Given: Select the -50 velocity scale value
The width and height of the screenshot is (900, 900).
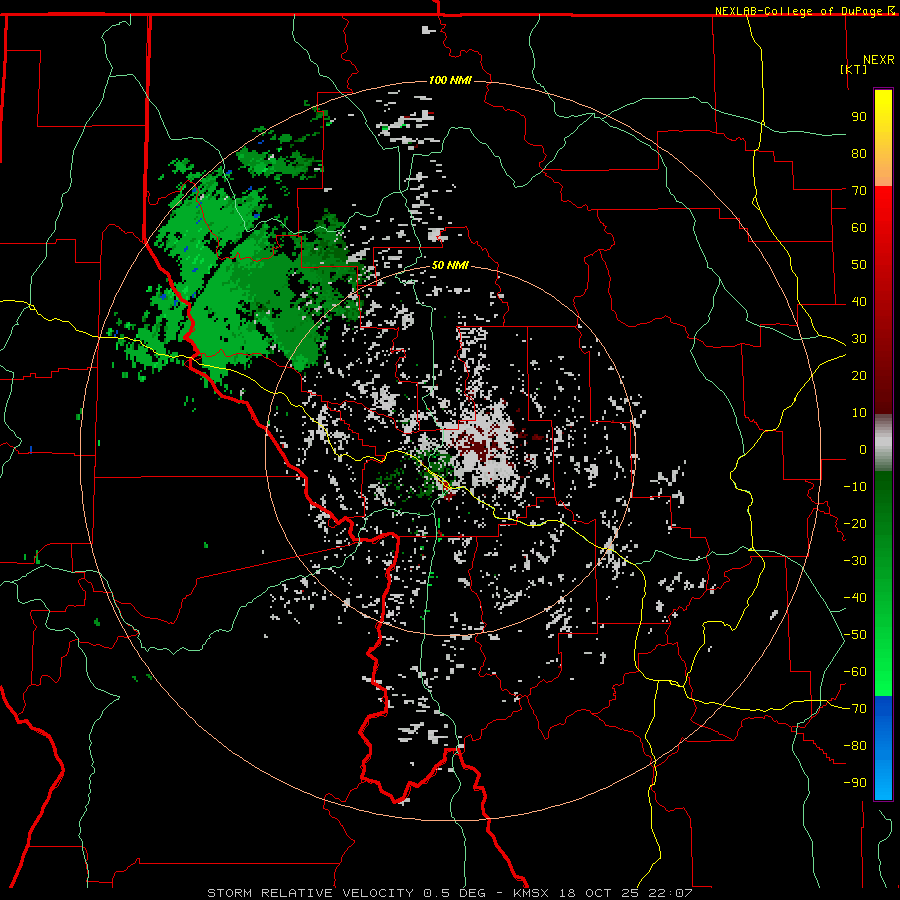Looking at the screenshot, I should [855, 635].
